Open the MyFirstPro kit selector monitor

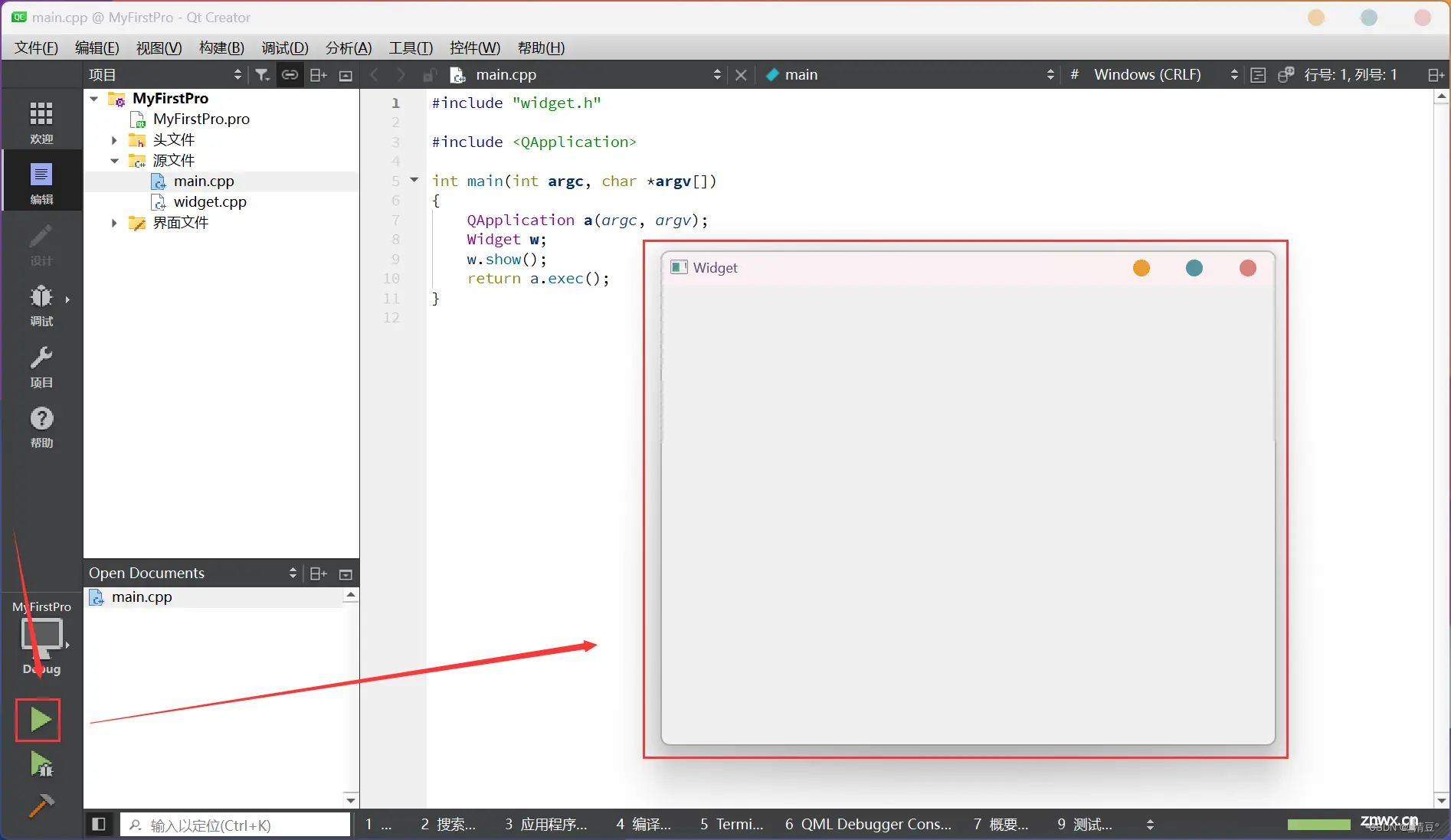pyautogui.click(x=41, y=637)
